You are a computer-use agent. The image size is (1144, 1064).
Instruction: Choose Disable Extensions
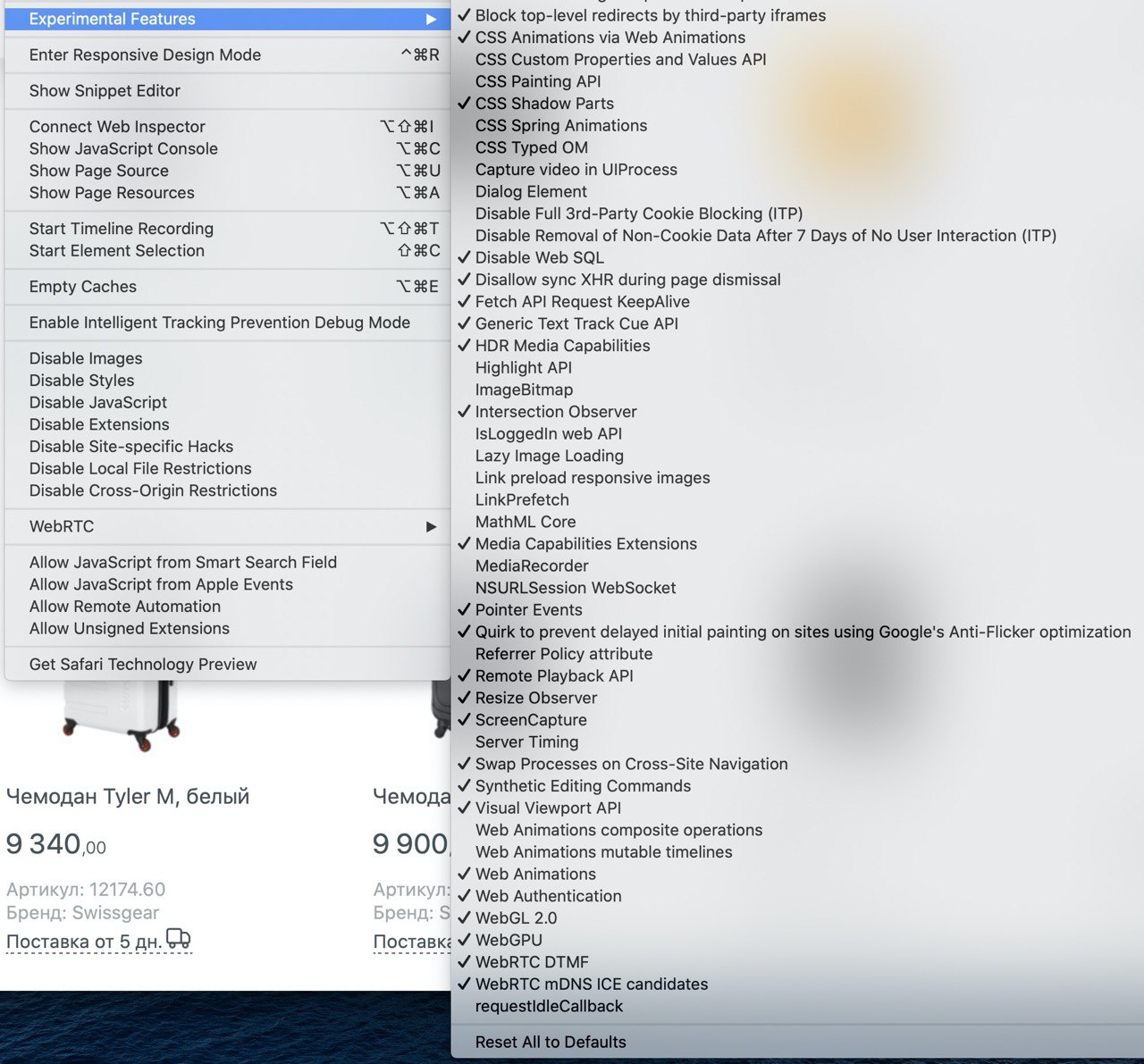(227, 424)
